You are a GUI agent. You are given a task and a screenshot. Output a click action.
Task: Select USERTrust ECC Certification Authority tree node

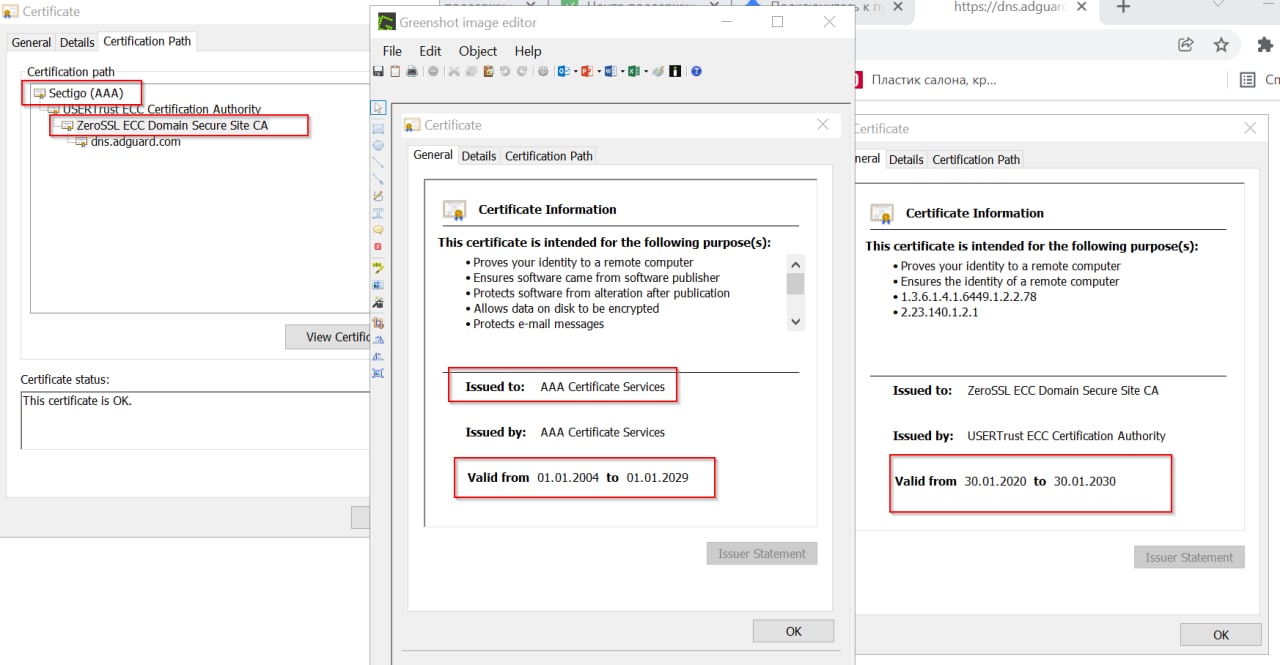(162, 109)
